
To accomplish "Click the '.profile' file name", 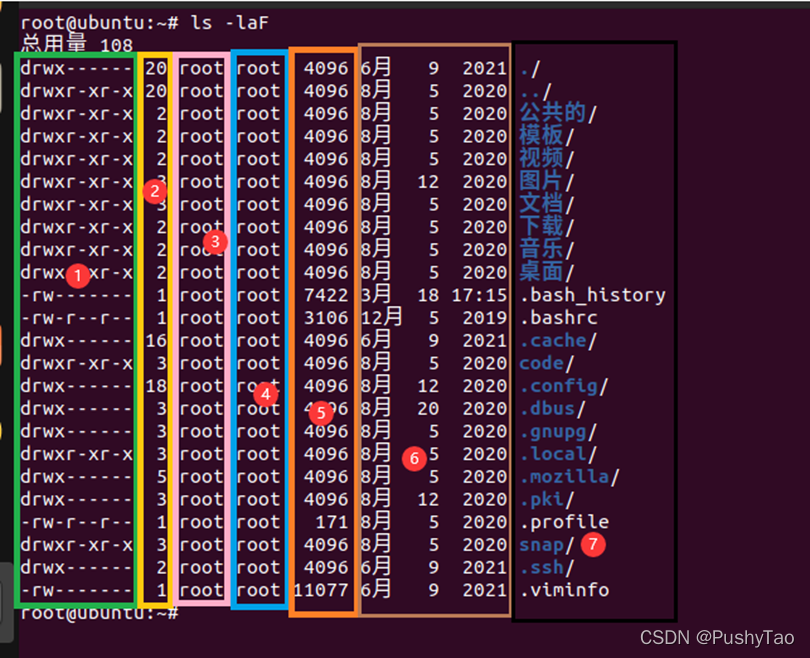I will click(564, 522).
